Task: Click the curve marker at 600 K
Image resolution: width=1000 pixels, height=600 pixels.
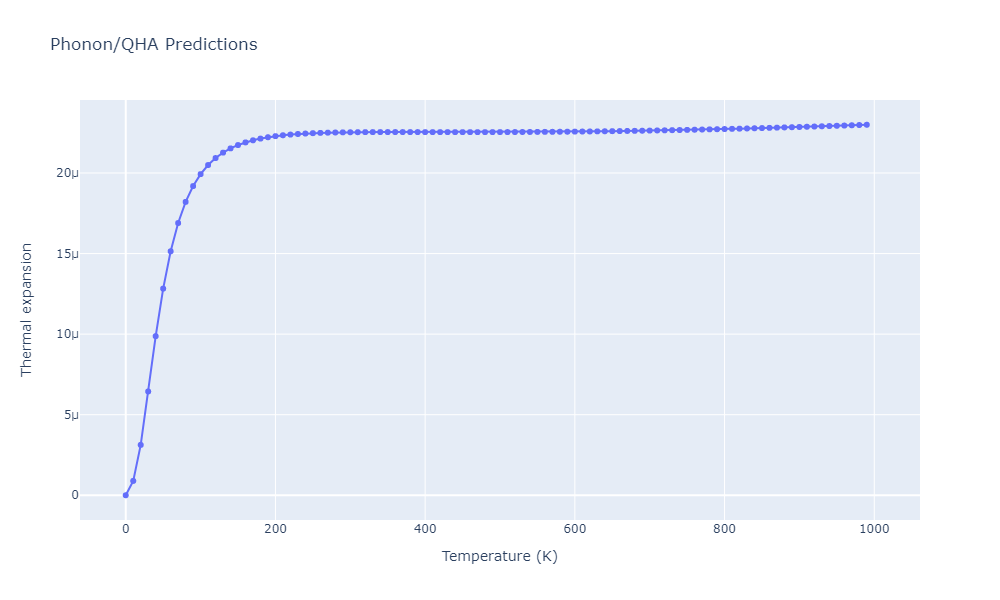Action: 575,131
